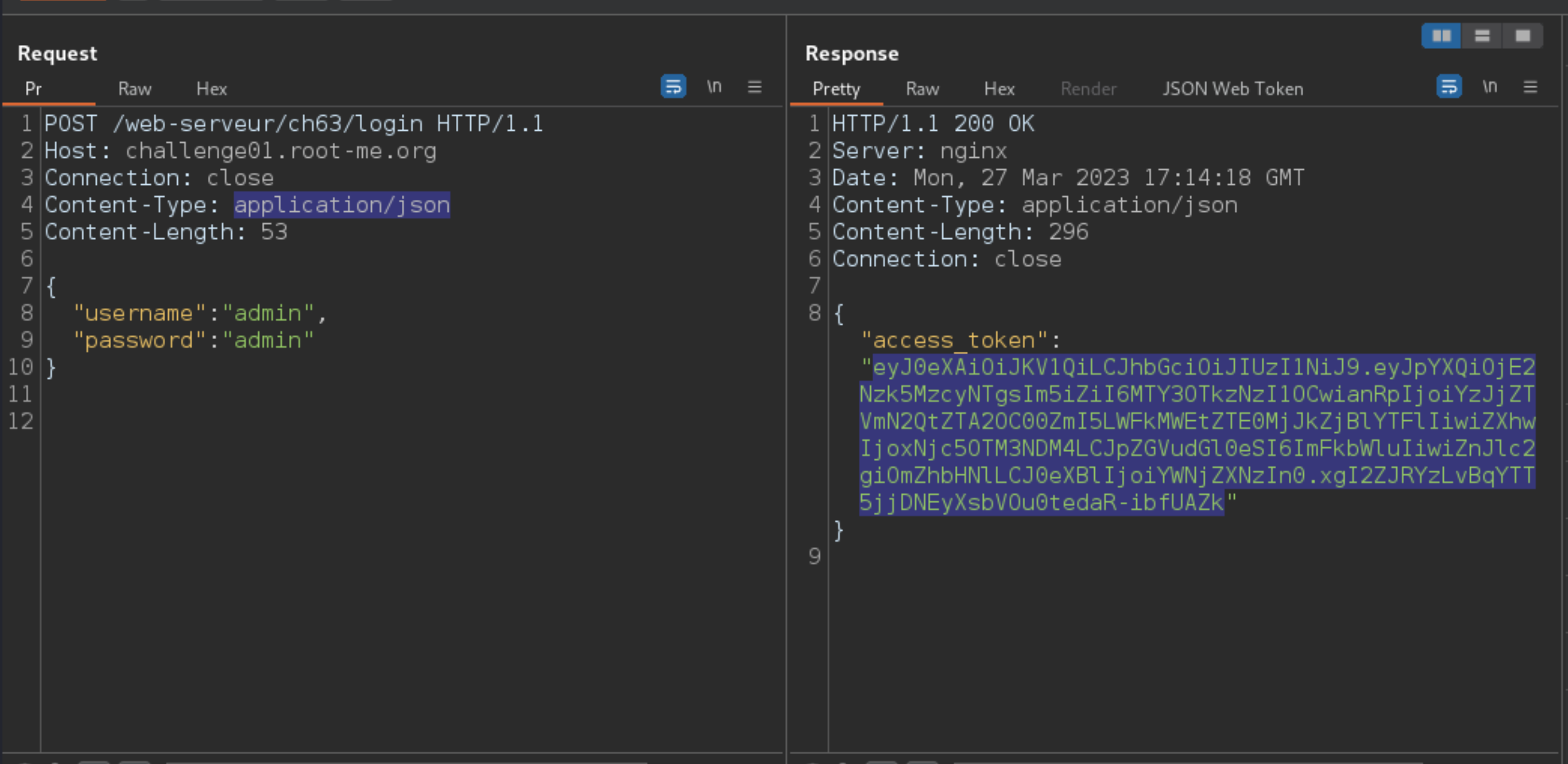Select the combined single-pane layout icon
This screenshot has height=764, width=1568.
coord(1523,36)
